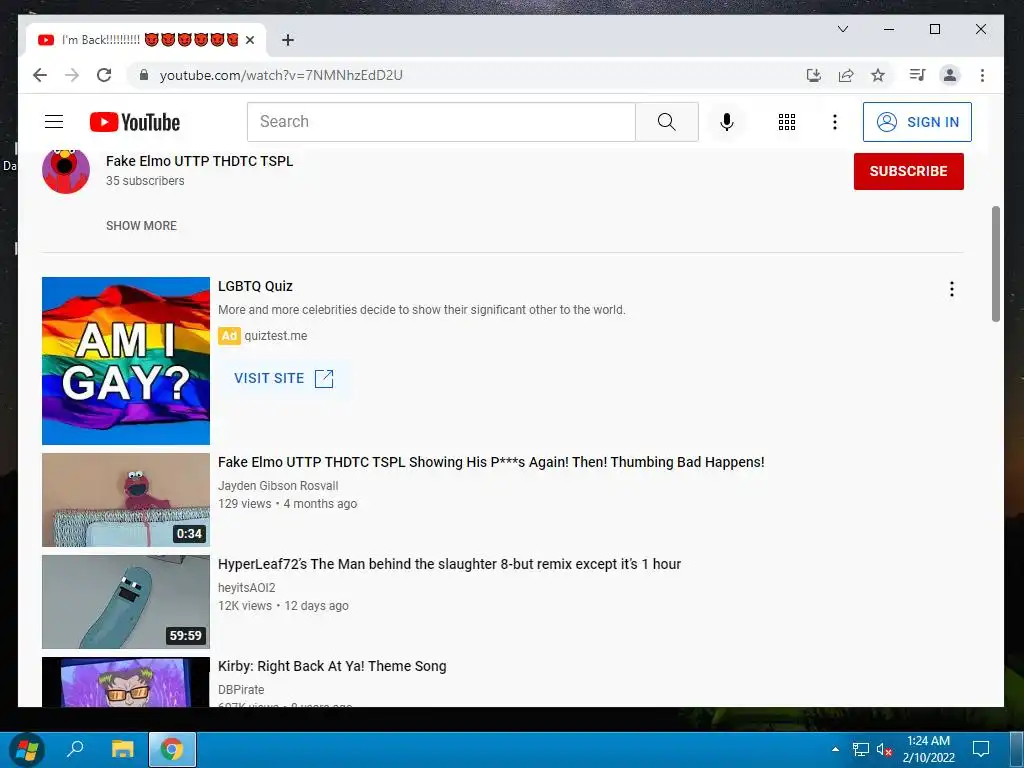
Task: Open the YouTube apps grid icon
Action: (787, 121)
